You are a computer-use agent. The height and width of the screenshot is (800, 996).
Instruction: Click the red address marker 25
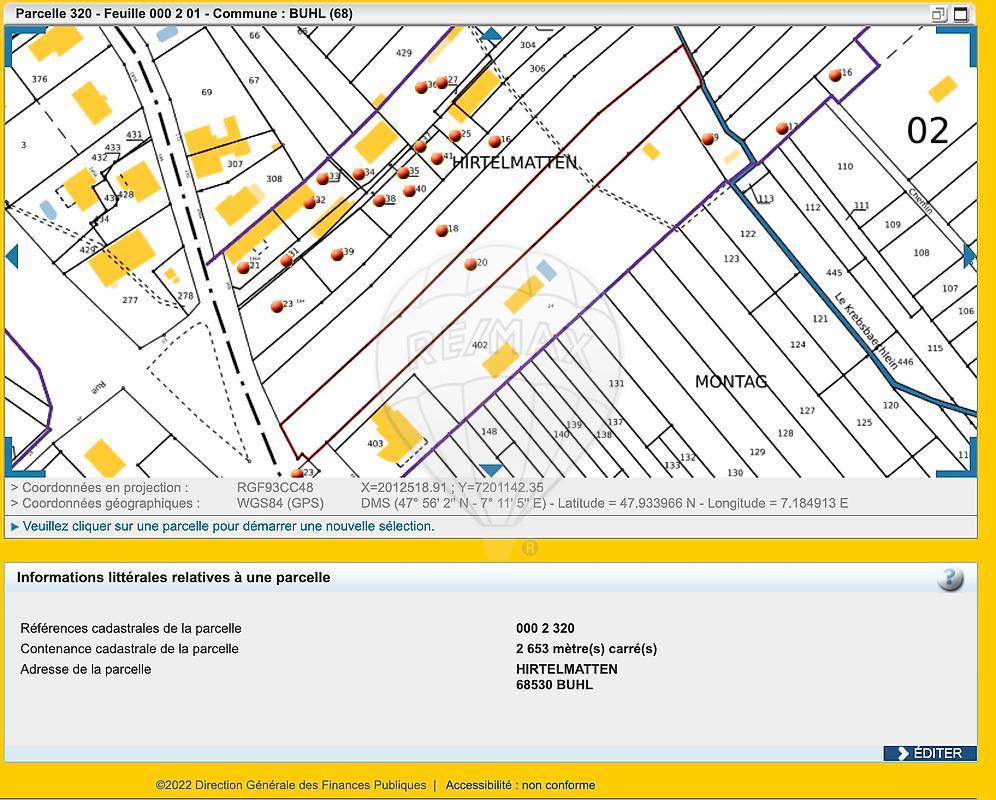coord(454,136)
